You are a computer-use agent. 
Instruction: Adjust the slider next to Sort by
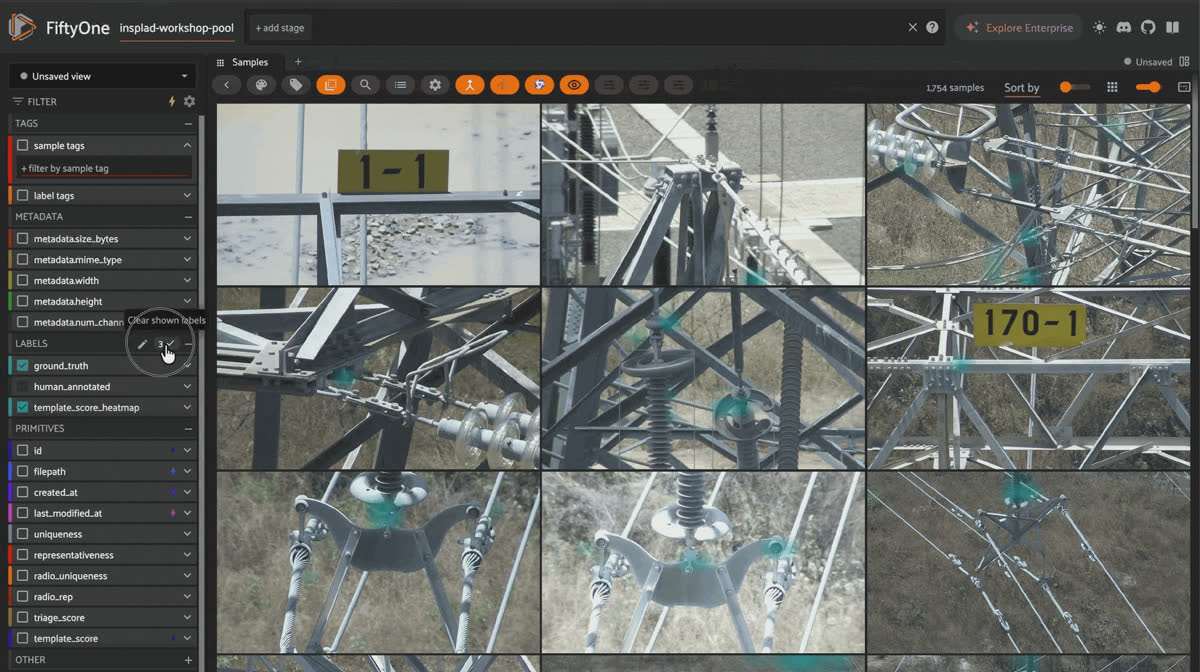1075,87
